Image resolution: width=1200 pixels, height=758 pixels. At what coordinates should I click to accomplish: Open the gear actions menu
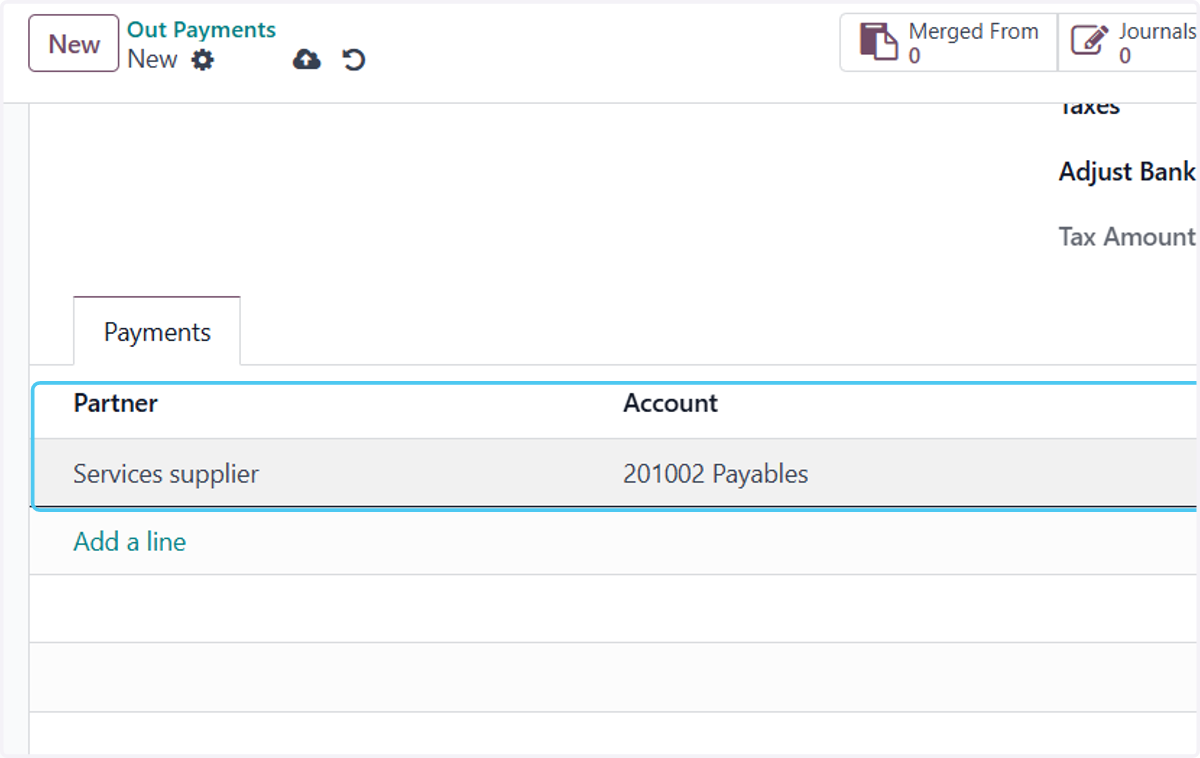203,60
